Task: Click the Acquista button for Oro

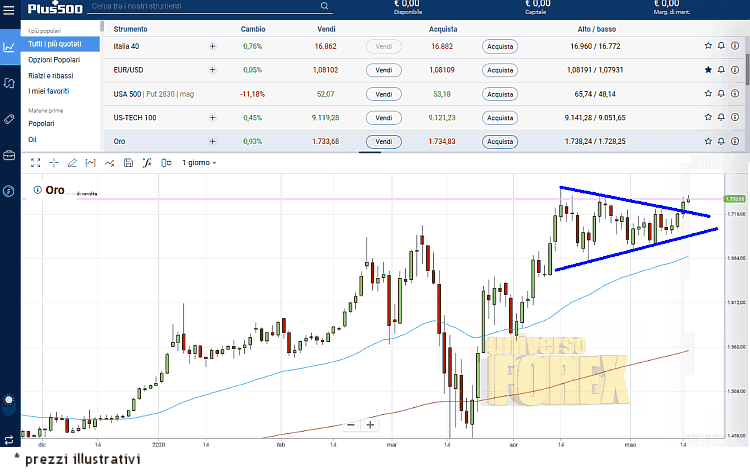Action: click(499, 142)
